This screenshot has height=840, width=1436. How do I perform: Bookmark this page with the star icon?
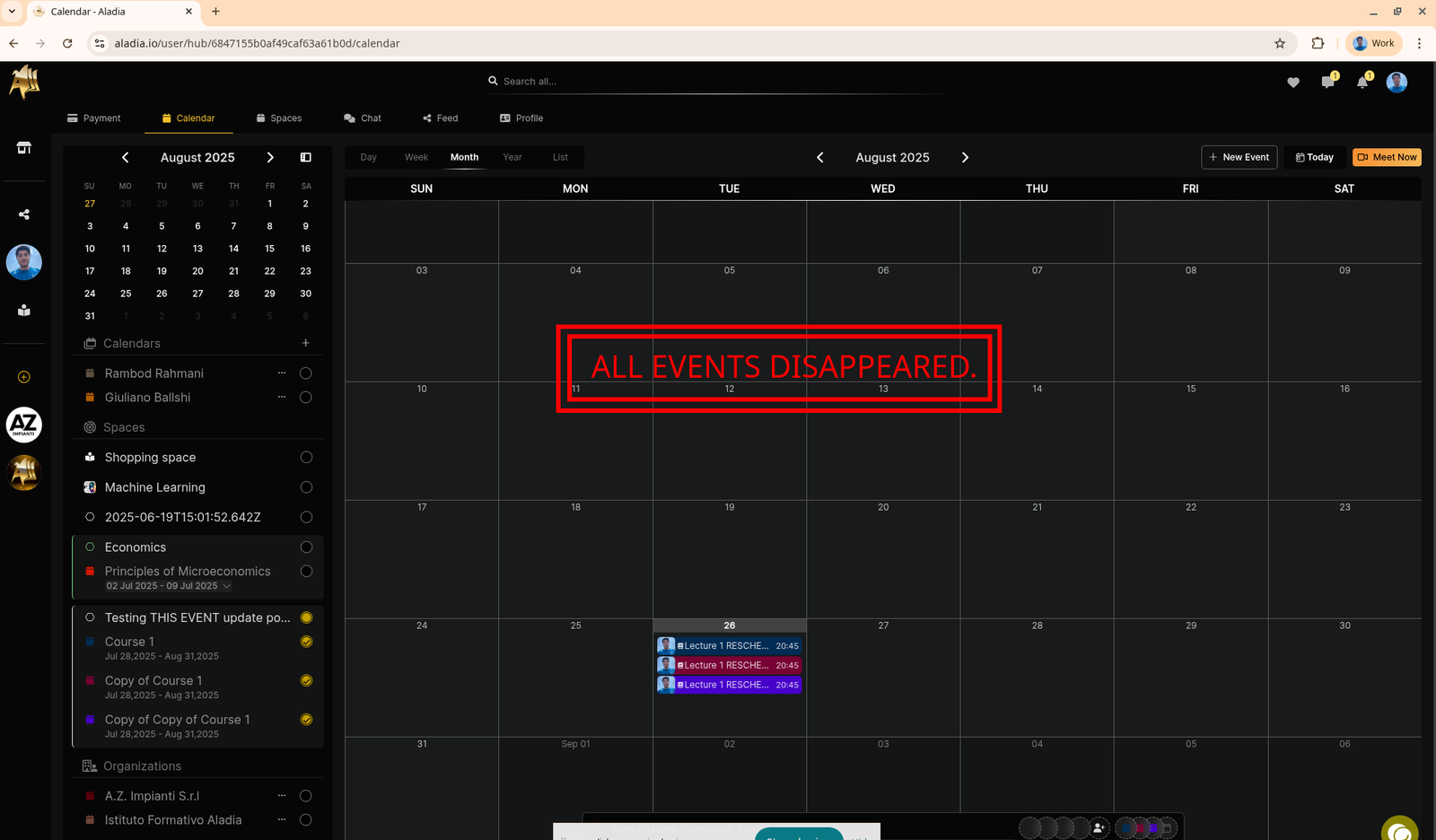(x=1280, y=43)
